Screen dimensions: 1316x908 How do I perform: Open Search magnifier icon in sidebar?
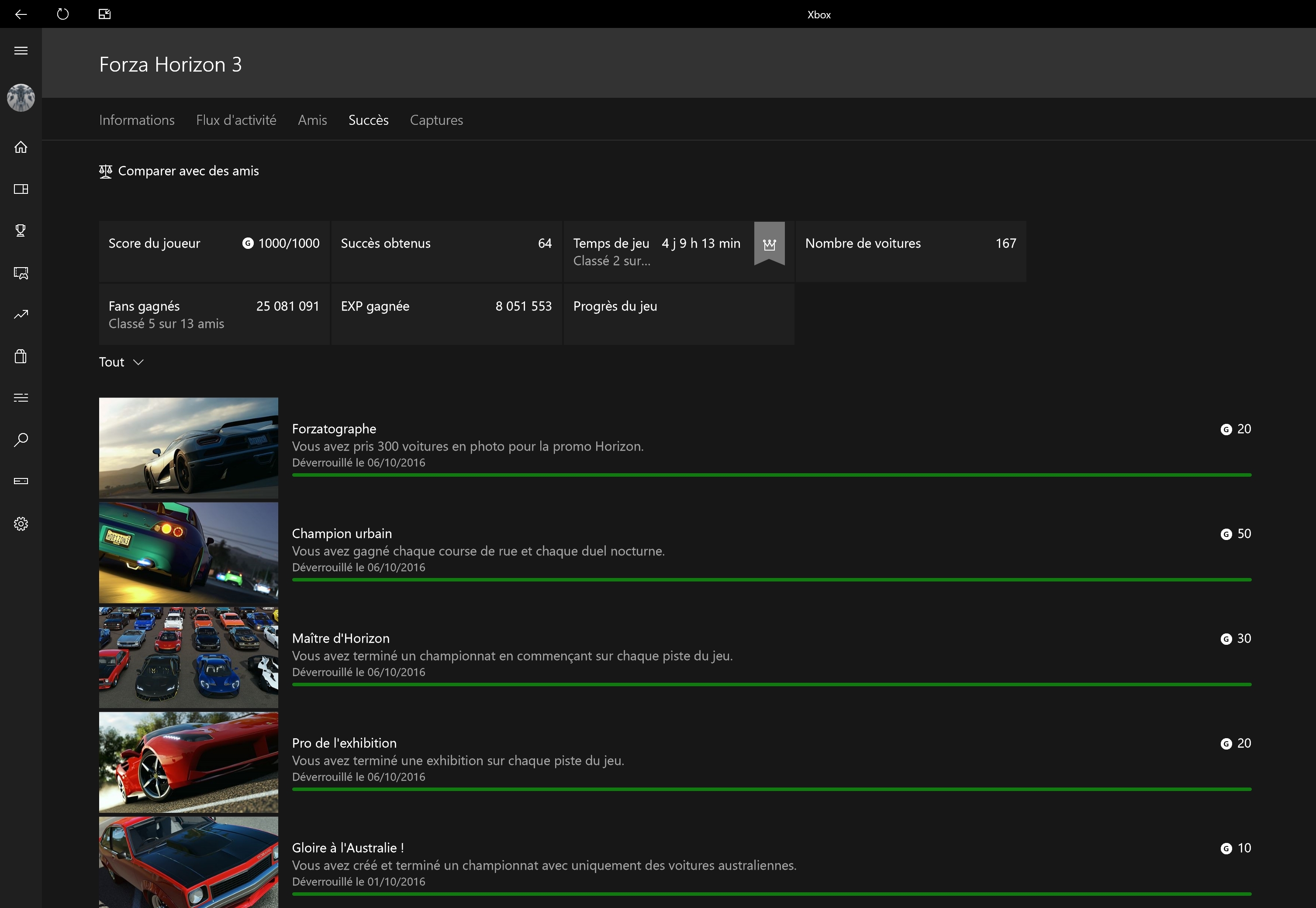(x=21, y=440)
